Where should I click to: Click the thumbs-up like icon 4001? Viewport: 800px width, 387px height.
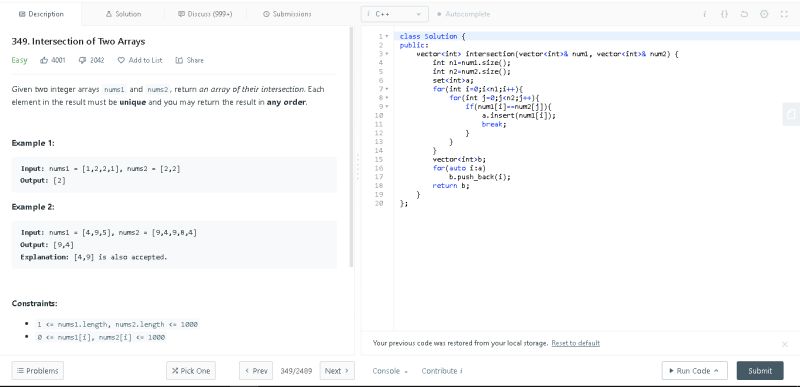pyautogui.click(x=44, y=60)
